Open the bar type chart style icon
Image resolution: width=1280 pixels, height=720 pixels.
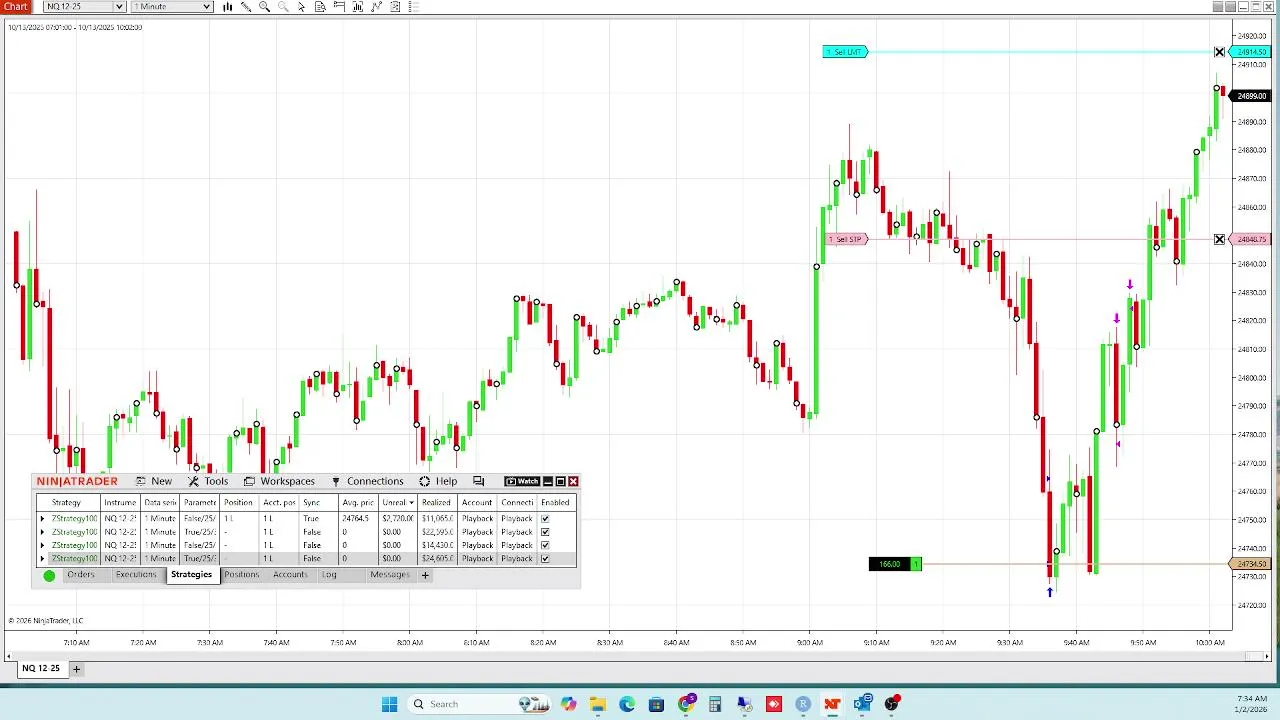coord(227,7)
